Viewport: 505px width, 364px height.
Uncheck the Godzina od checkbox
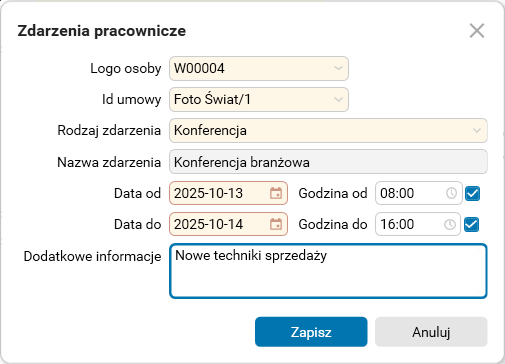point(472,193)
